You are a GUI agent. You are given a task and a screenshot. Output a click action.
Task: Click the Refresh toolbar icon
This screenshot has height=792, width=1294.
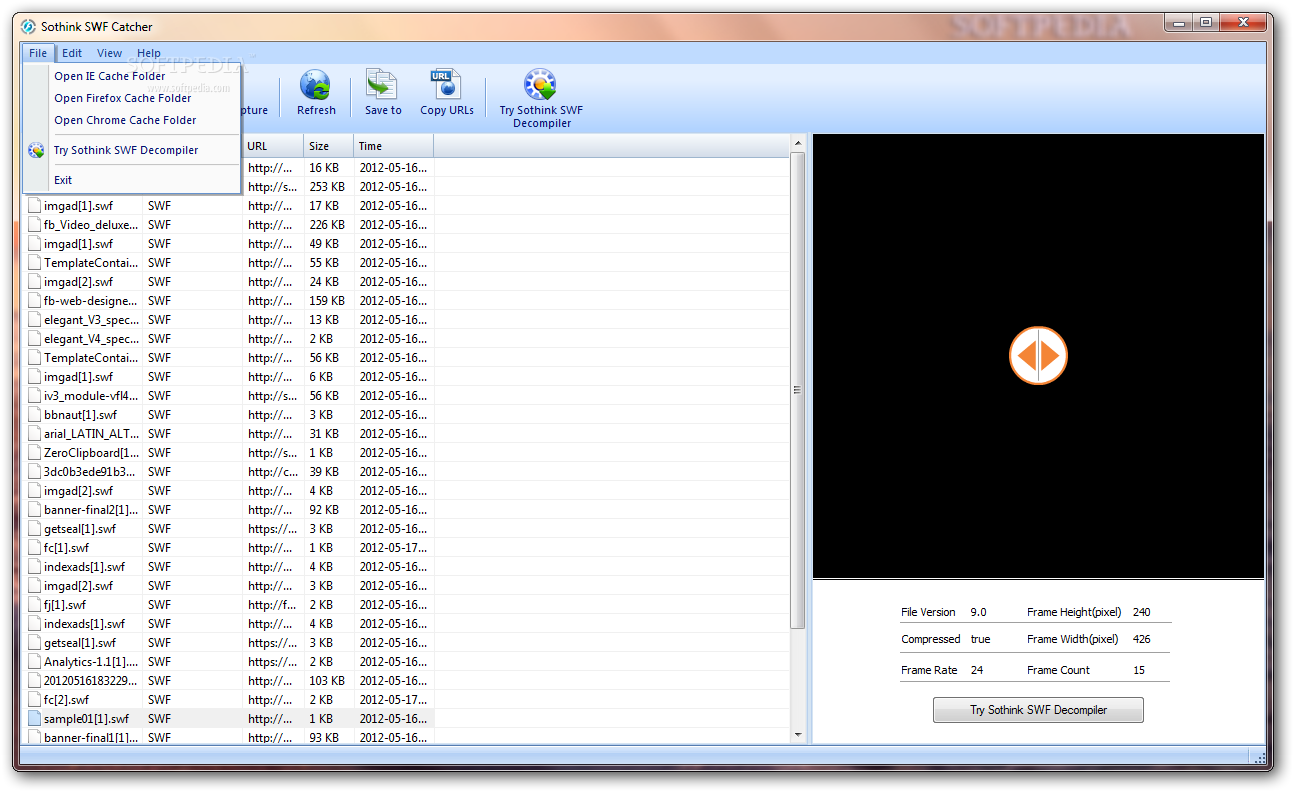click(x=316, y=85)
